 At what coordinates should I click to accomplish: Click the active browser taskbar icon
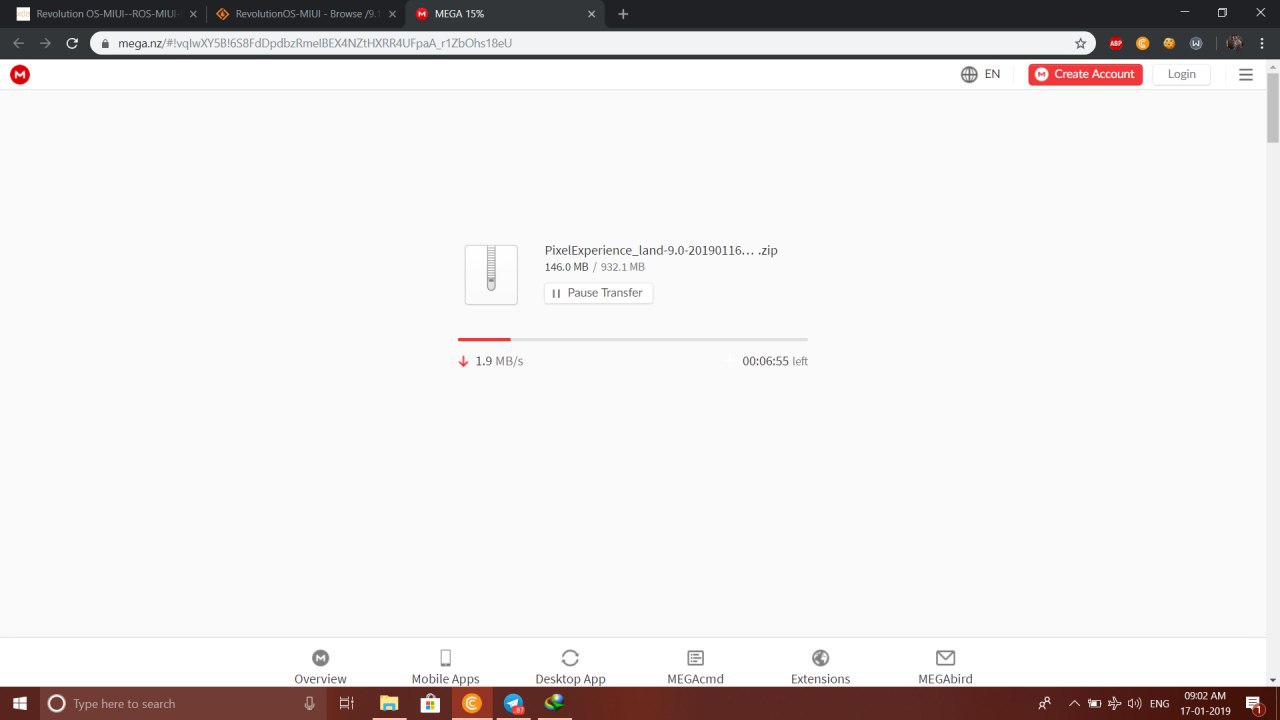pos(472,703)
